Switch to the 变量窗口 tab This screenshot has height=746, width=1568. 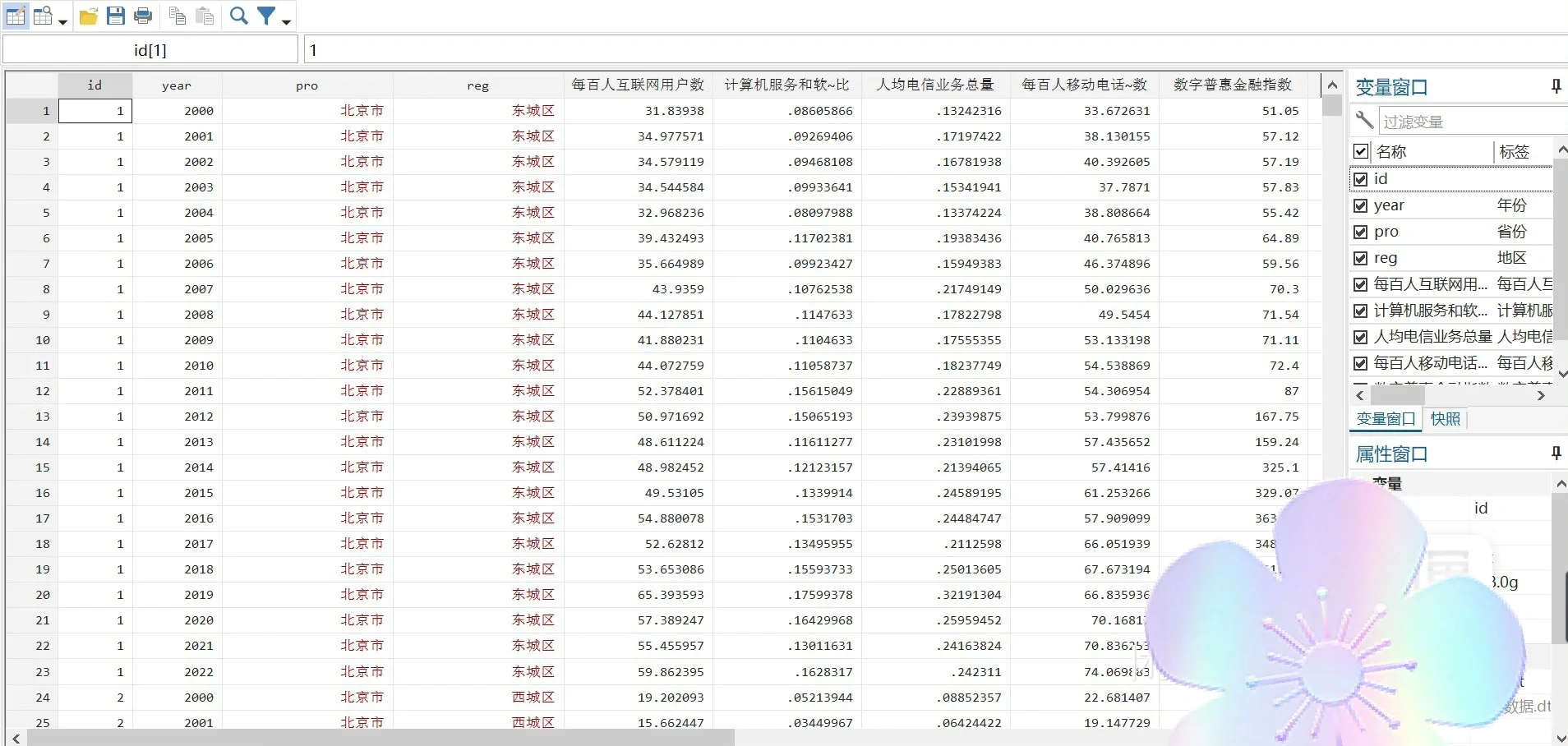click(x=1386, y=419)
